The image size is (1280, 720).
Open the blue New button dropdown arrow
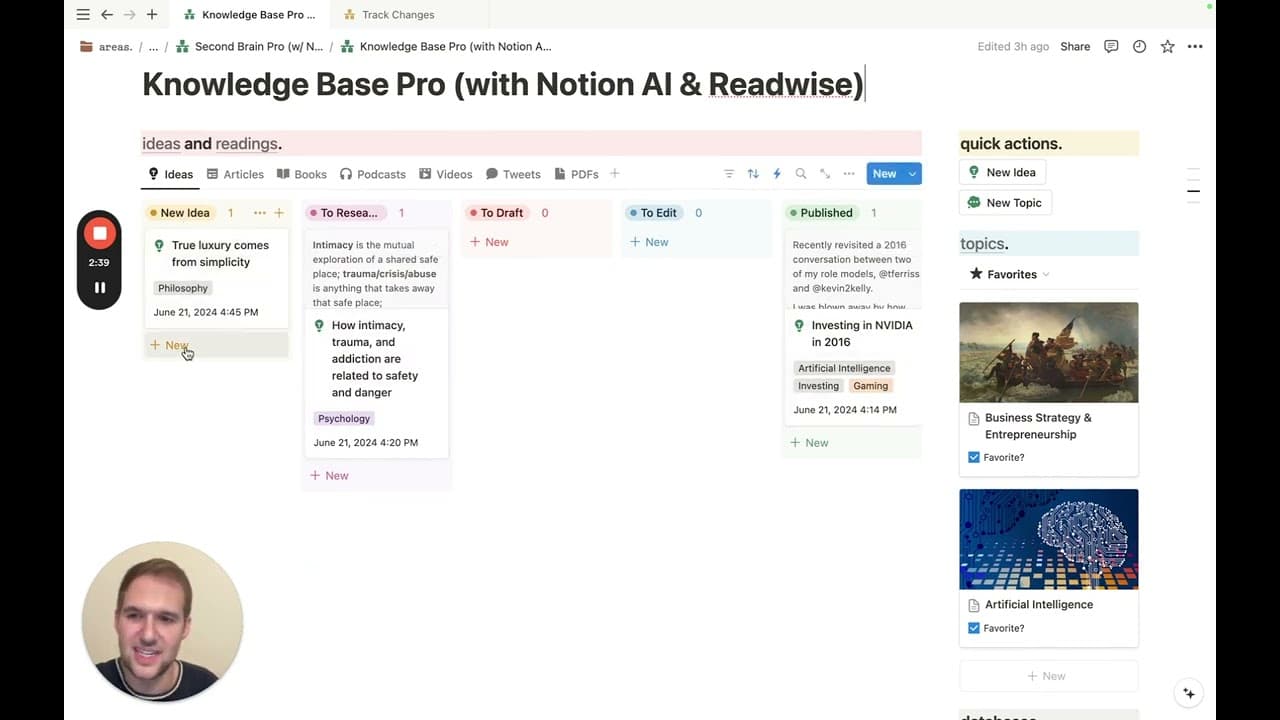click(x=912, y=174)
